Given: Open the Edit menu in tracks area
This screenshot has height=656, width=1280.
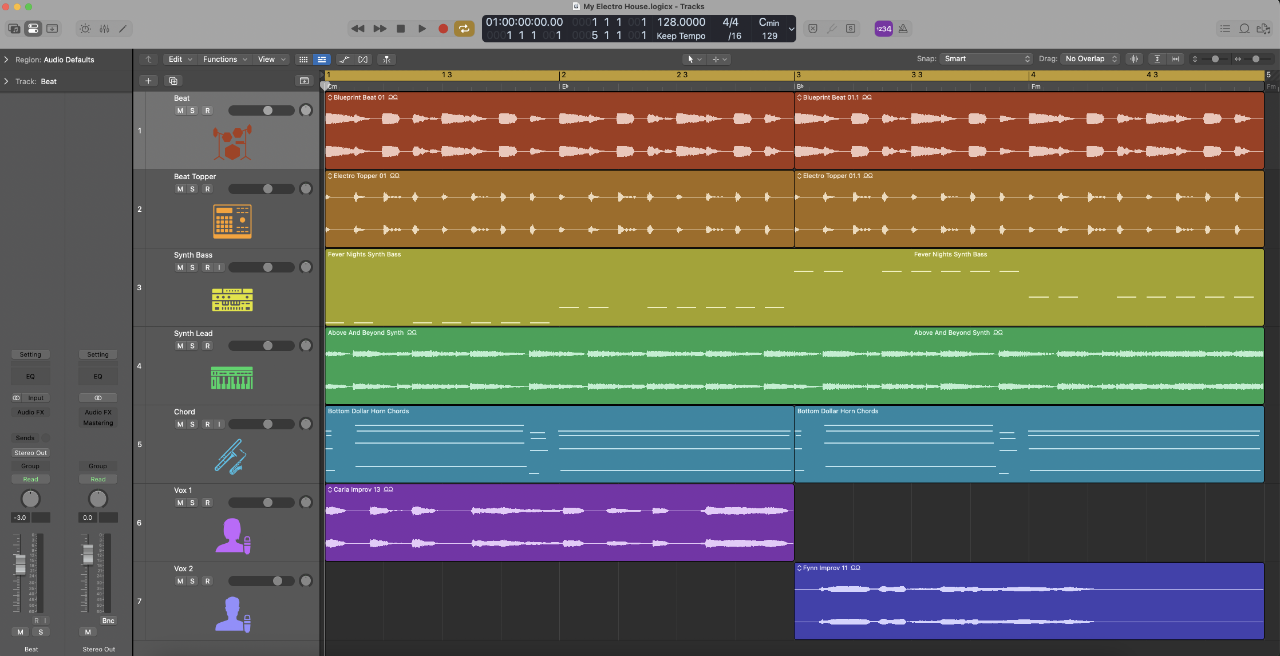Looking at the screenshot, I should click(179, 59).
